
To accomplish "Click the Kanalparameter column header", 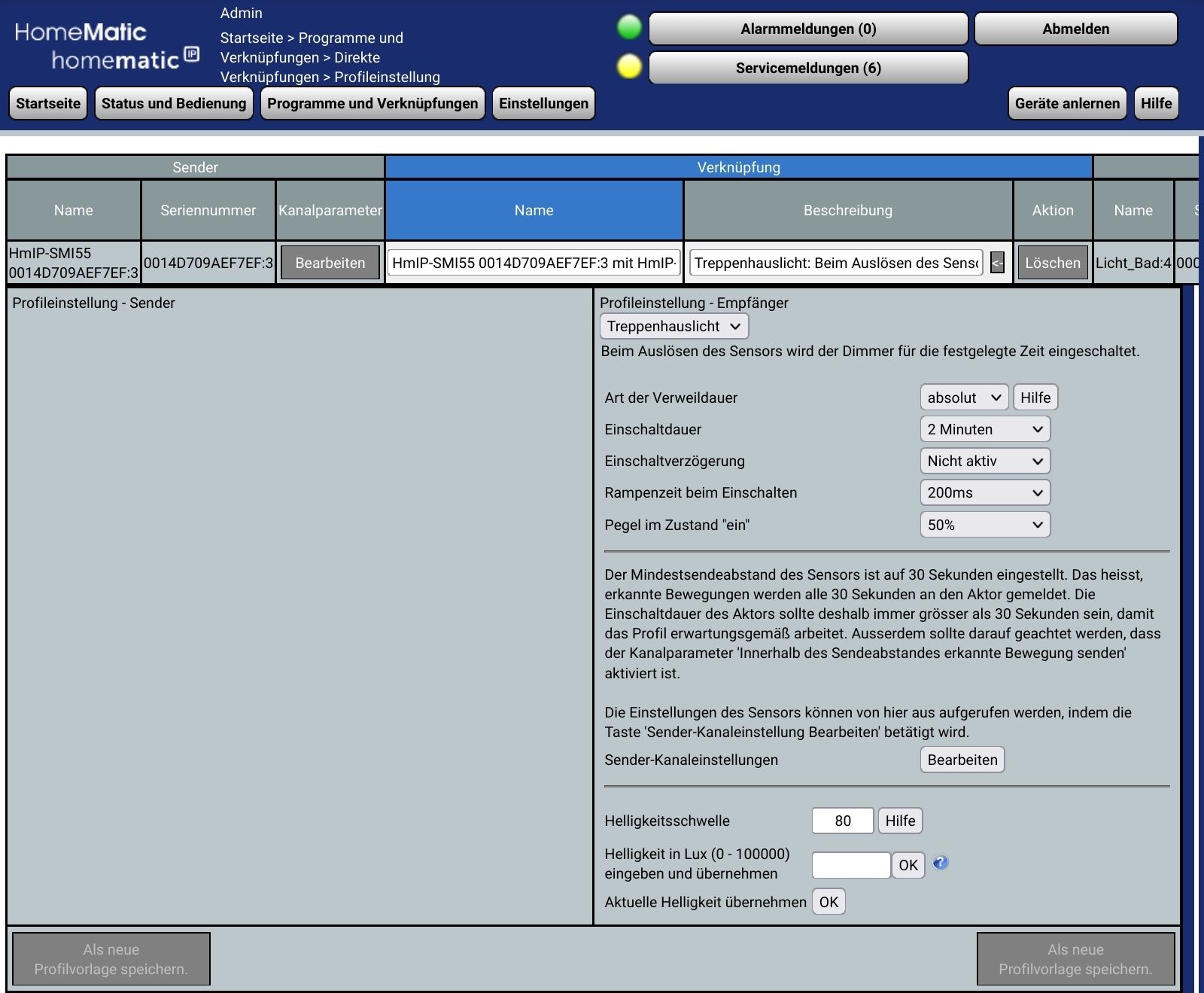I will pyautogui.click(x=330, y=210).
